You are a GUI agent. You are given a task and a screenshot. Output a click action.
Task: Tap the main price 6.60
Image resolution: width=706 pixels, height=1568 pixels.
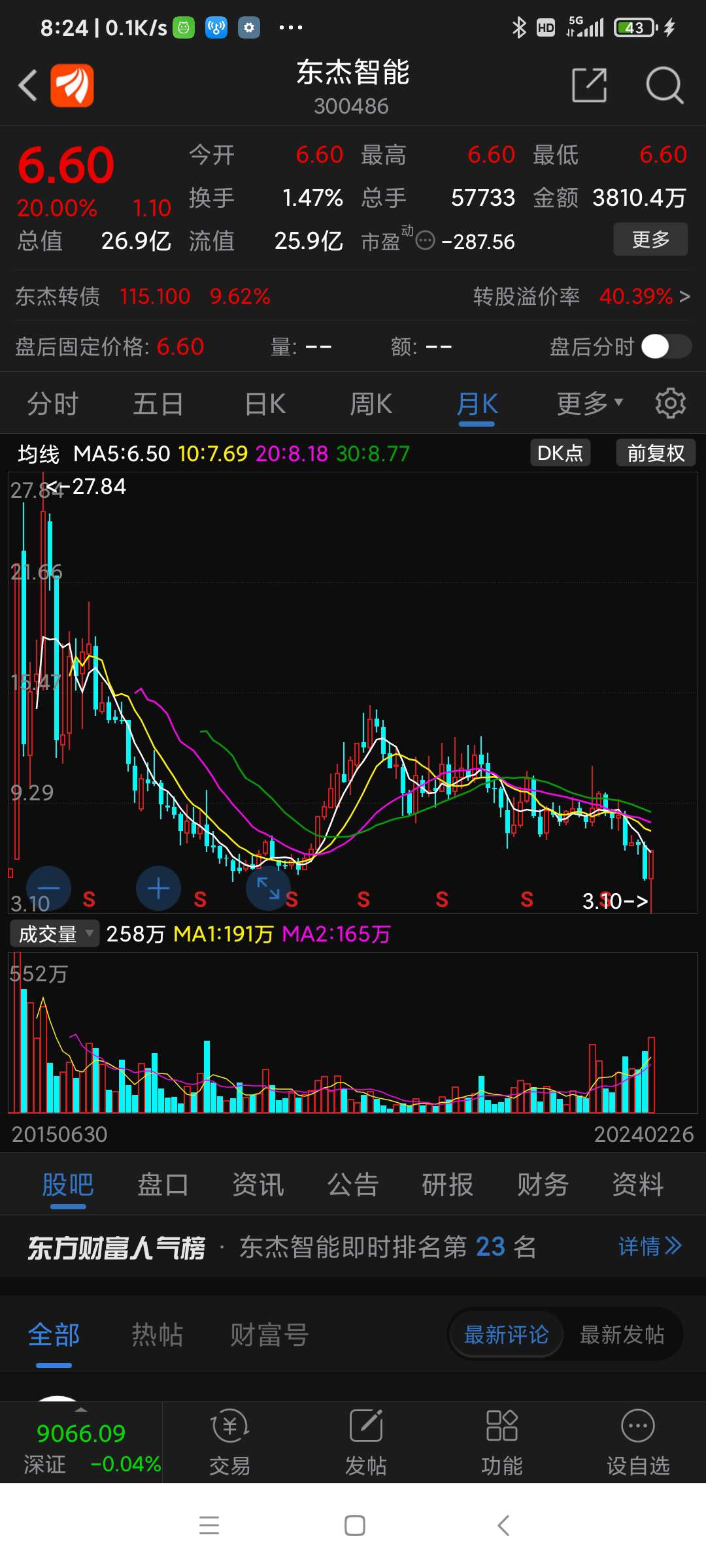pos(66,165)
